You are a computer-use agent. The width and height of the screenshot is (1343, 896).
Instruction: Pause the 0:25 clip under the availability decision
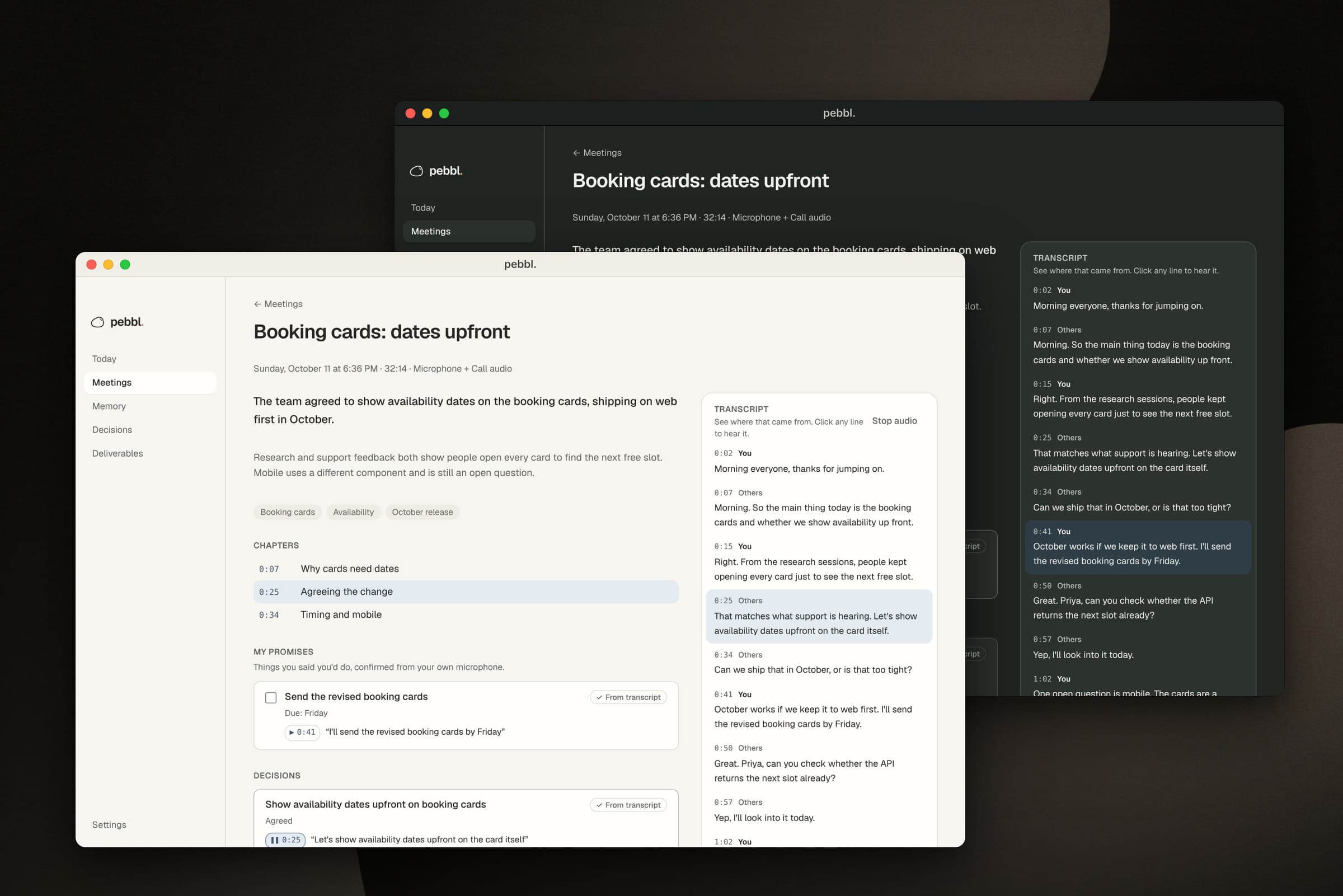pos(285,839)
